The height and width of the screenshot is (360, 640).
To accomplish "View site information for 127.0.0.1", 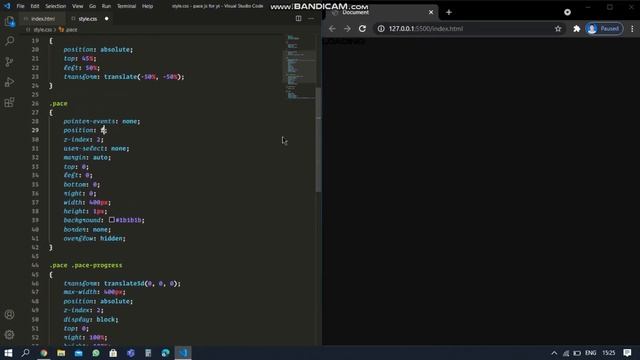I will click(x=381, y=29).
